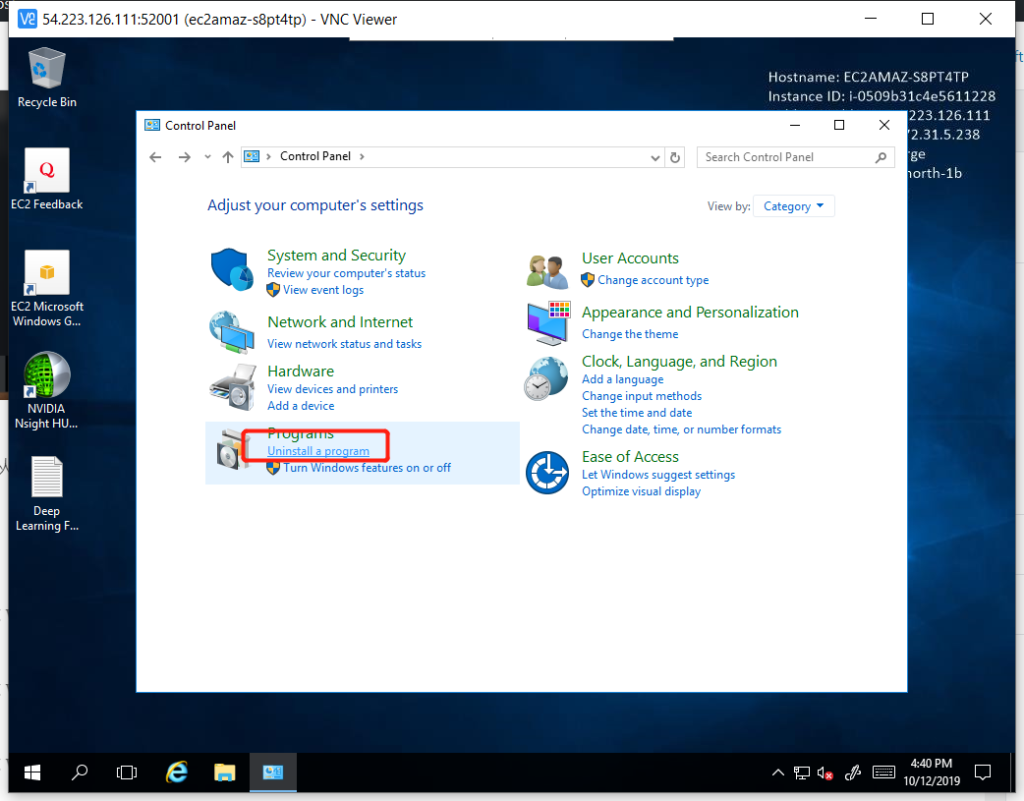Click the Search Control Panel field
The width and height of the screenshot is (1024, 801).
pos(785,157)
